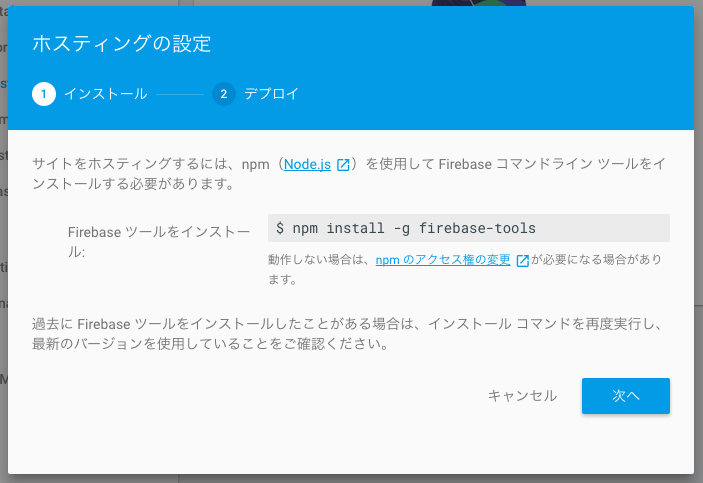This screenshot has height=483, width=703.
Task: Click the 次へ button
Action: pos(626,396)
